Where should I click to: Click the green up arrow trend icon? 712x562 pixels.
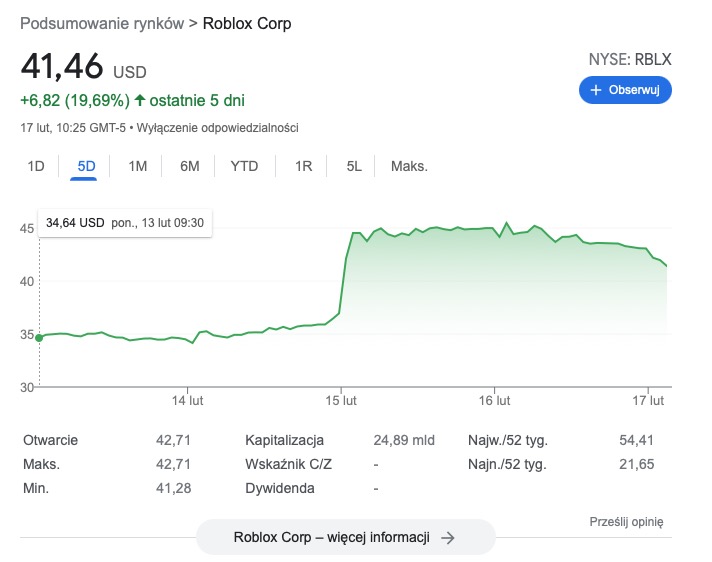point(140,100)
